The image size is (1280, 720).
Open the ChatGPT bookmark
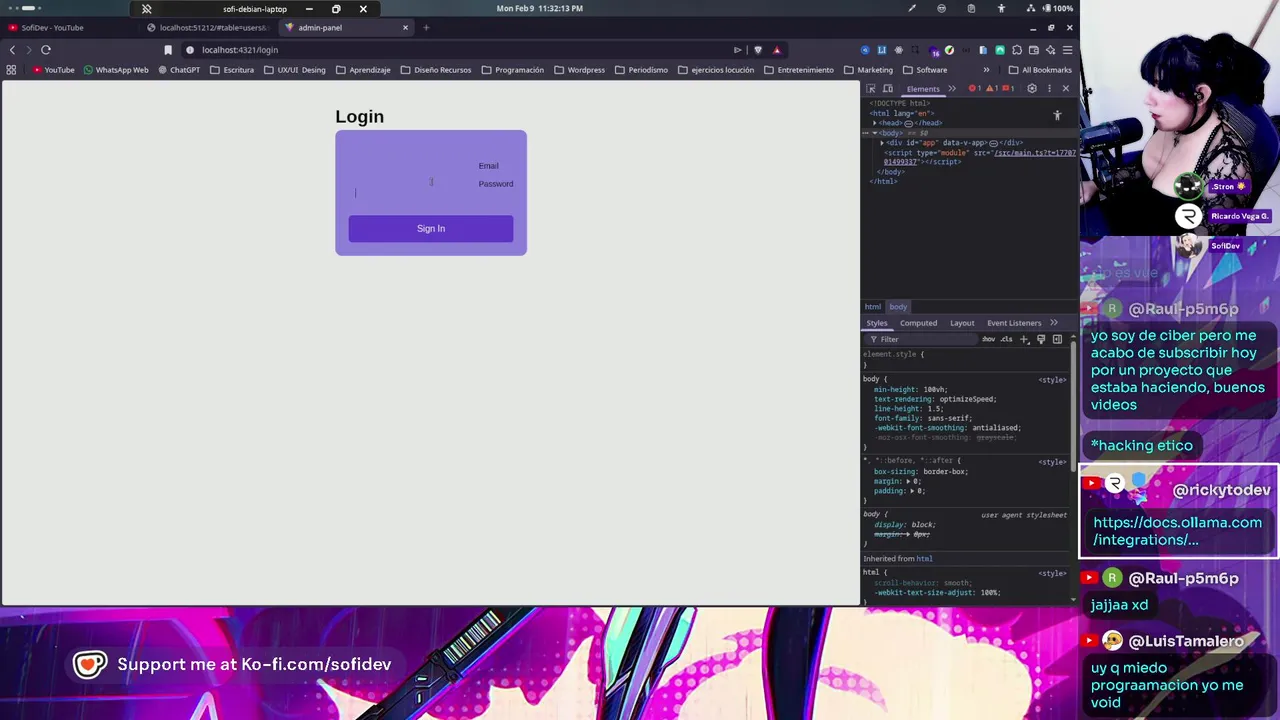click(x=179, y=70)
